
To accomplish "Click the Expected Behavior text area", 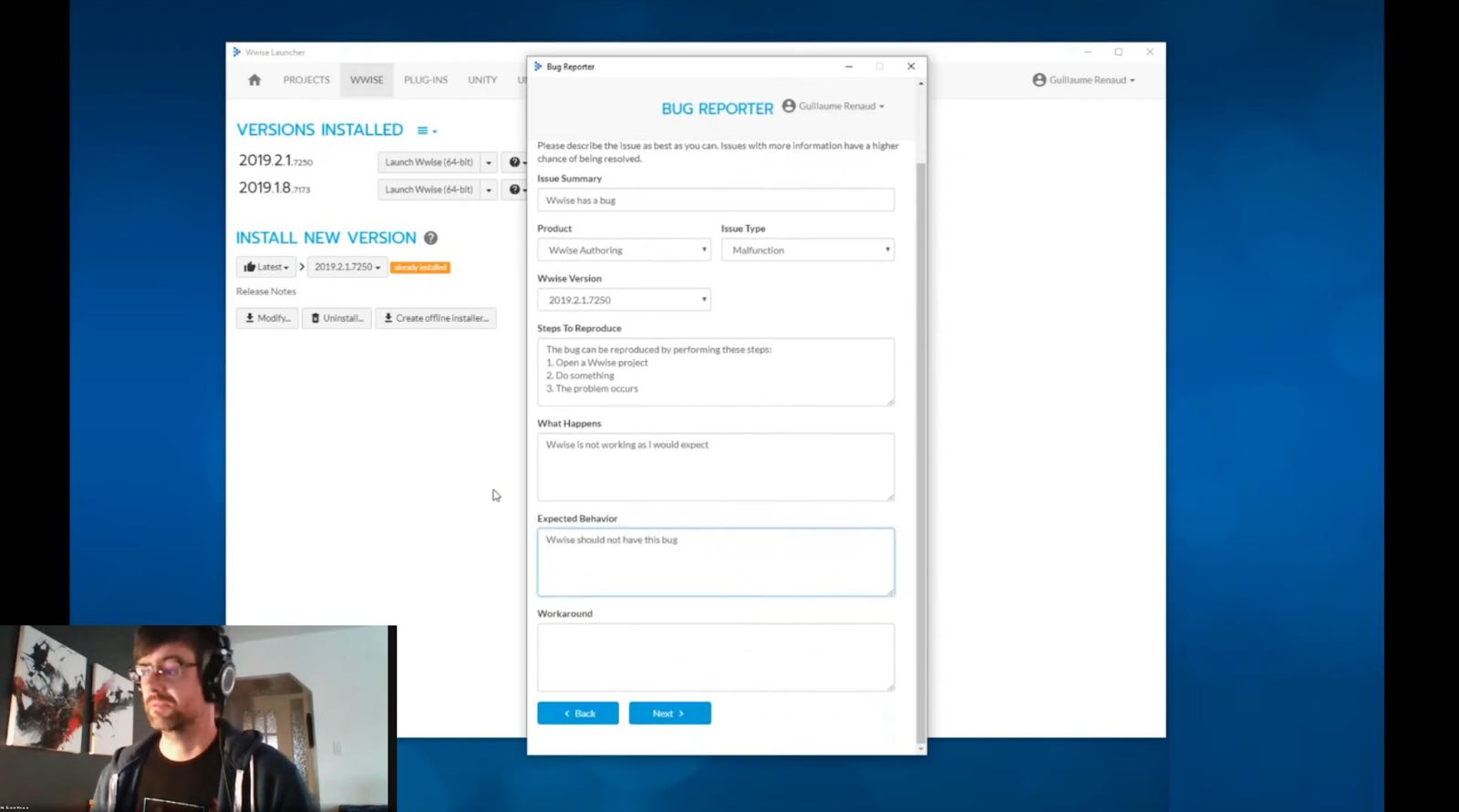I will pos(716,562).
